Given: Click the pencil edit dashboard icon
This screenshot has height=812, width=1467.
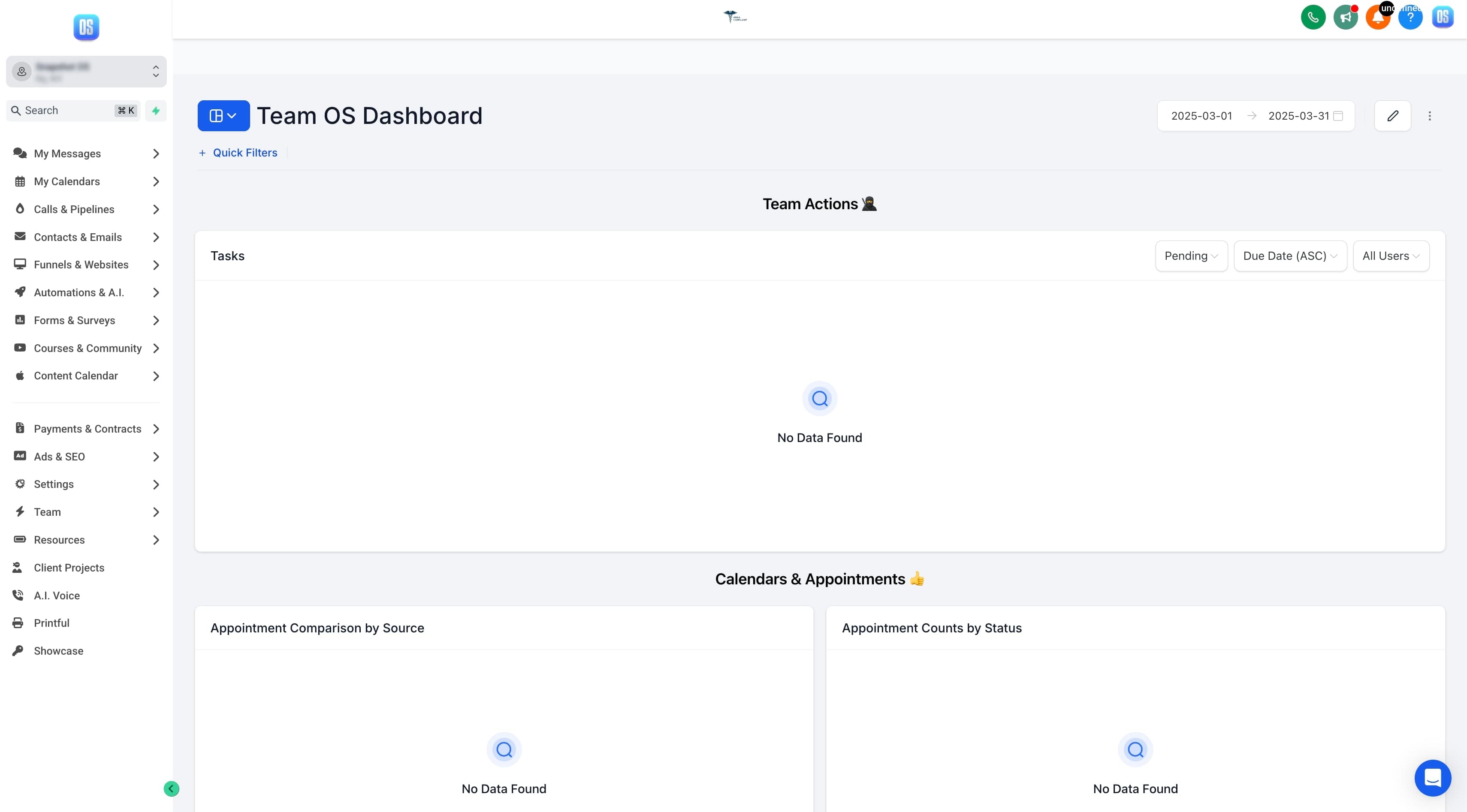Looking at the screenshot, I should coord(1392,116).
